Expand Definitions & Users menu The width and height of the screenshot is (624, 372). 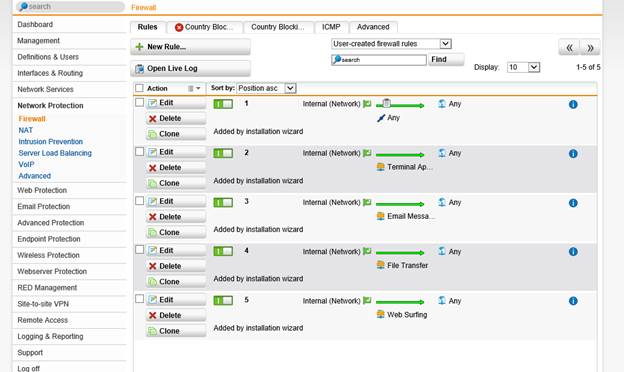point(48,57)
